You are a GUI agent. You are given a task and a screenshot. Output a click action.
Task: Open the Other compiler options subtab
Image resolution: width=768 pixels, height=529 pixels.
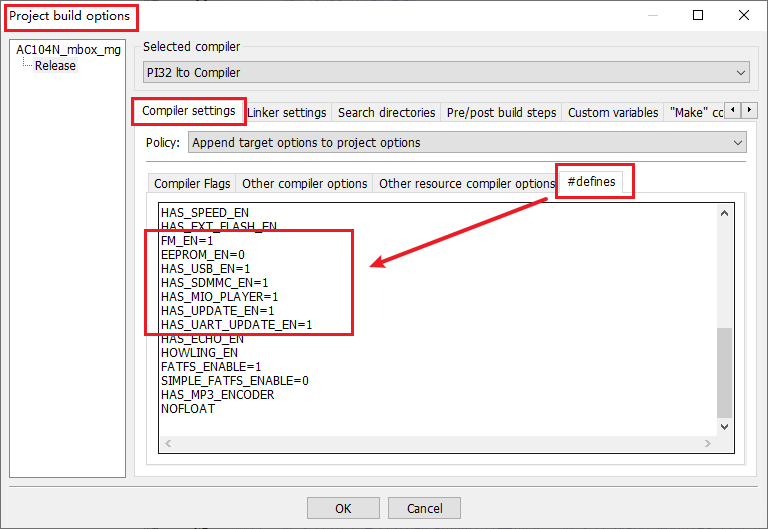coord(304,184)
